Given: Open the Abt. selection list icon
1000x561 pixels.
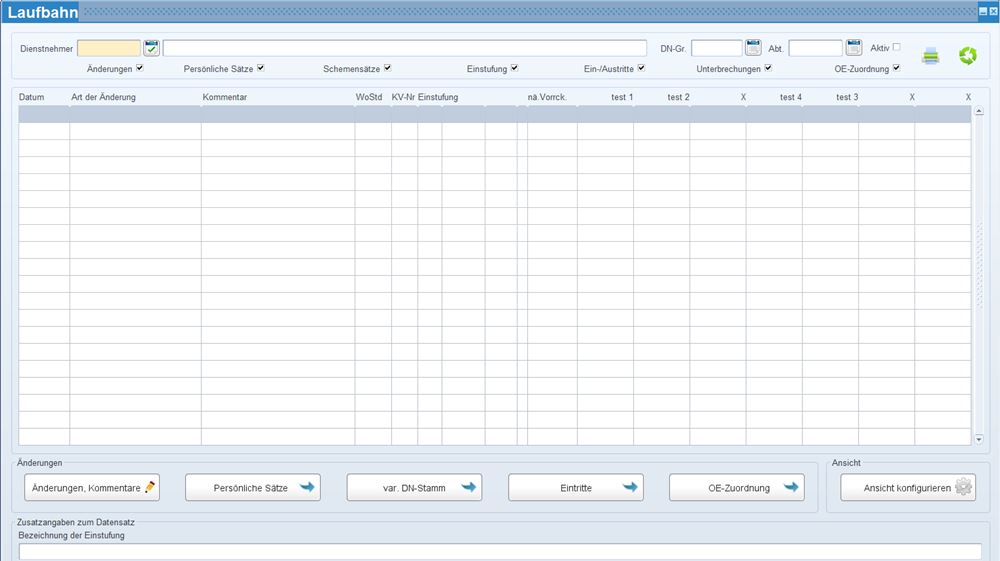Looking at the screenshot, I should click(x=853, y=48).
